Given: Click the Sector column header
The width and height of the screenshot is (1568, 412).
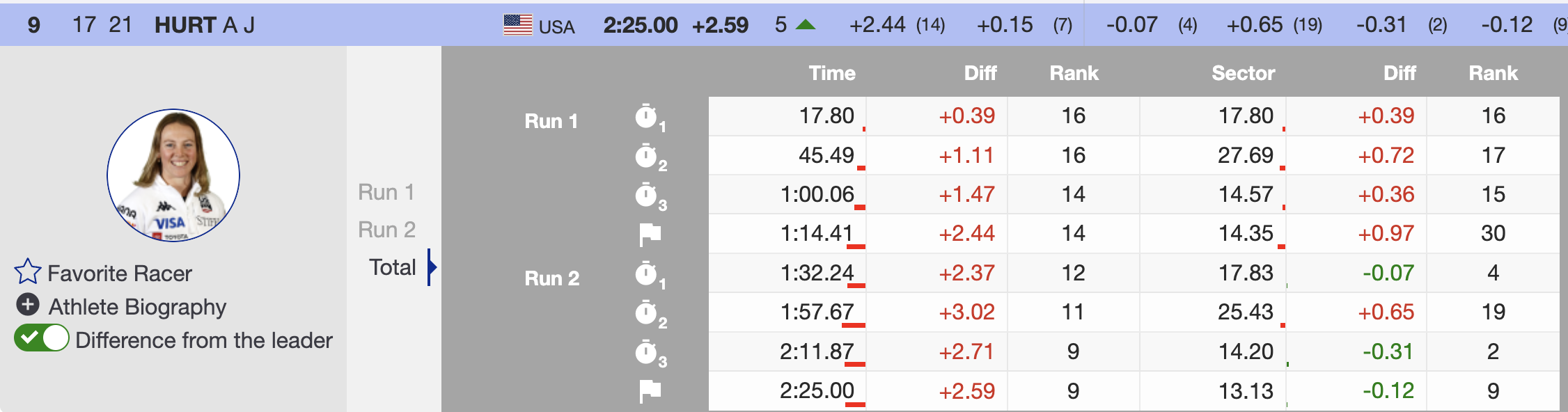Looking at the screenshot, I should (1243, 73).
